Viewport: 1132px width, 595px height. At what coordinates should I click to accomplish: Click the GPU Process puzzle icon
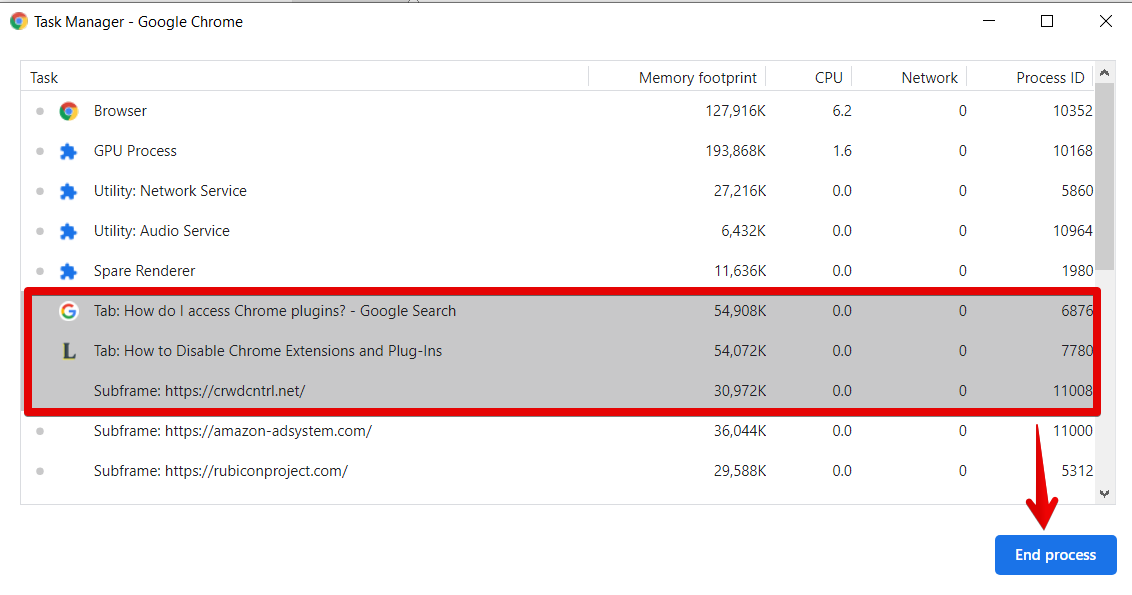(x=68, y=151)
